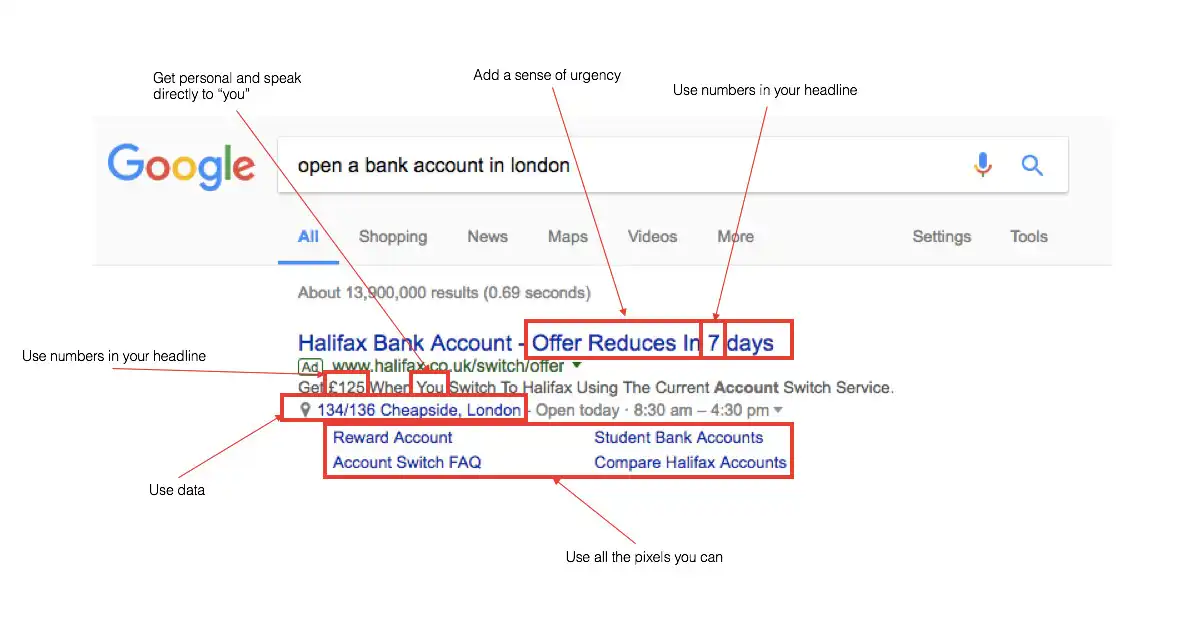The width and height of the screenshot is (1179, 623).
Task: Open the More search options menu
Action: (x=735, y=236)
